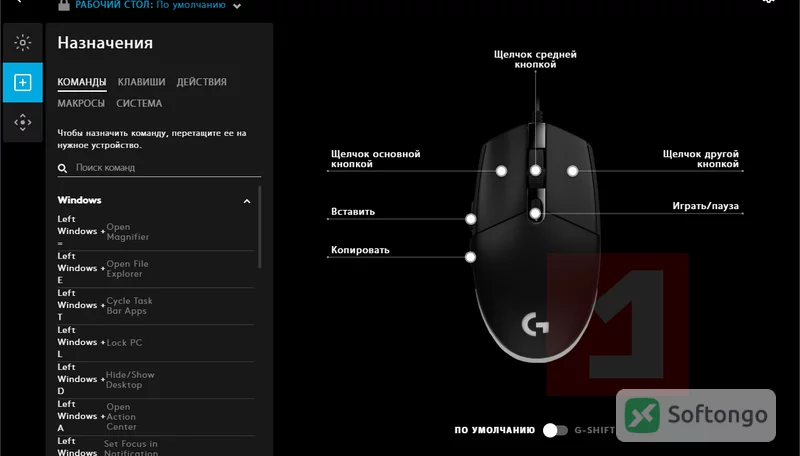Toggle the По умолчанию / G-SHIFT switch
This screenshot has width=800, height=456.
coord(555,430)
